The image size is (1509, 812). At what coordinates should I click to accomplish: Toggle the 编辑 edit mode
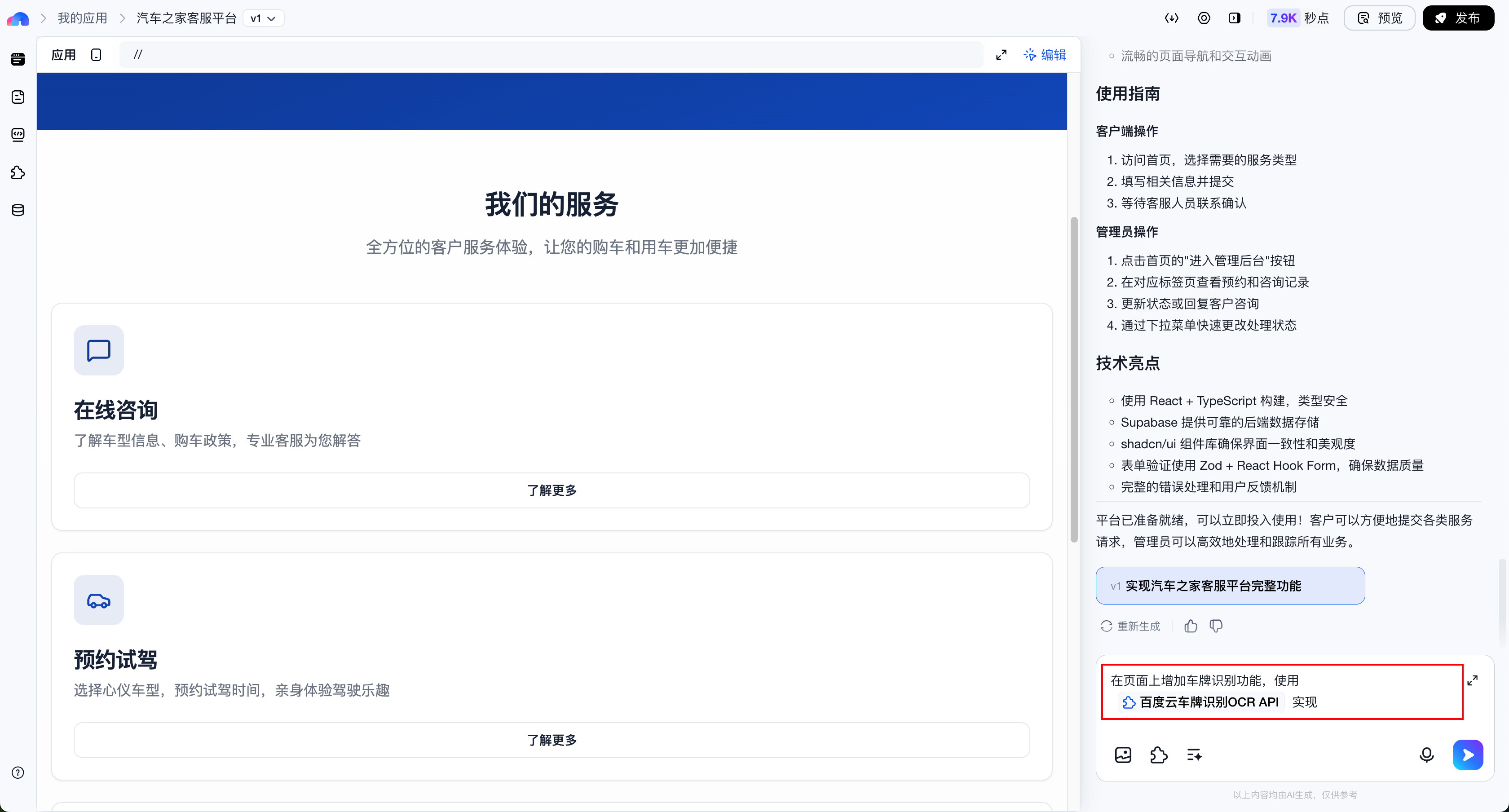1045,54
